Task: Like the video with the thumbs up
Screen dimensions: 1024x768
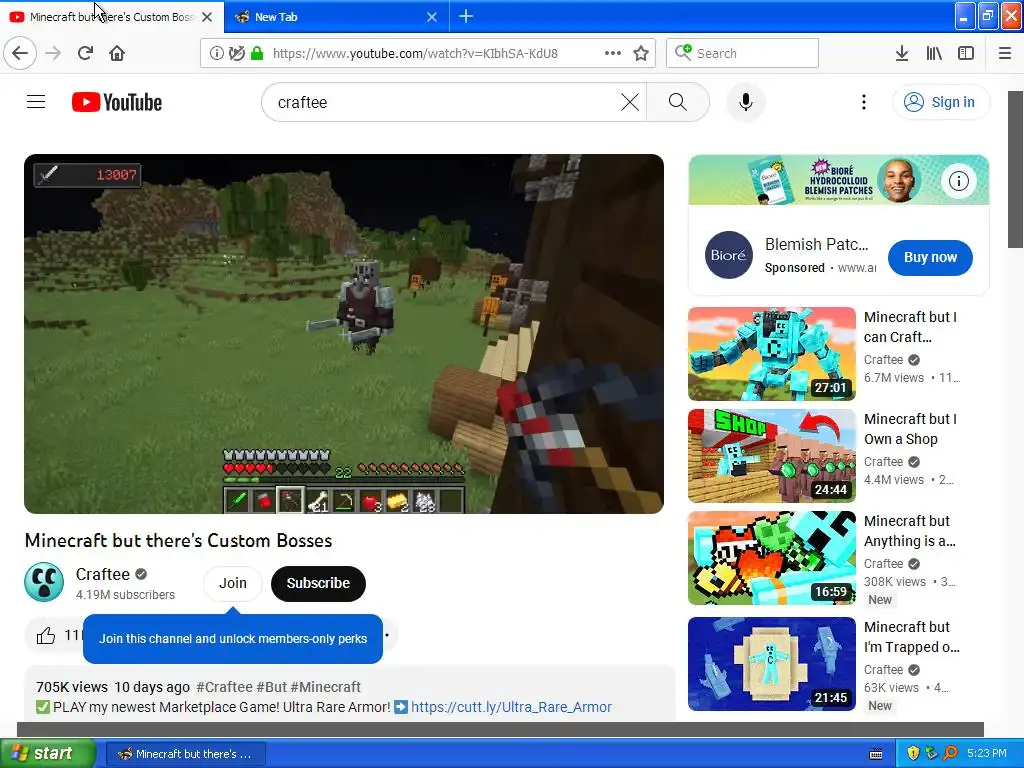Action: click(x=46, y=635)
